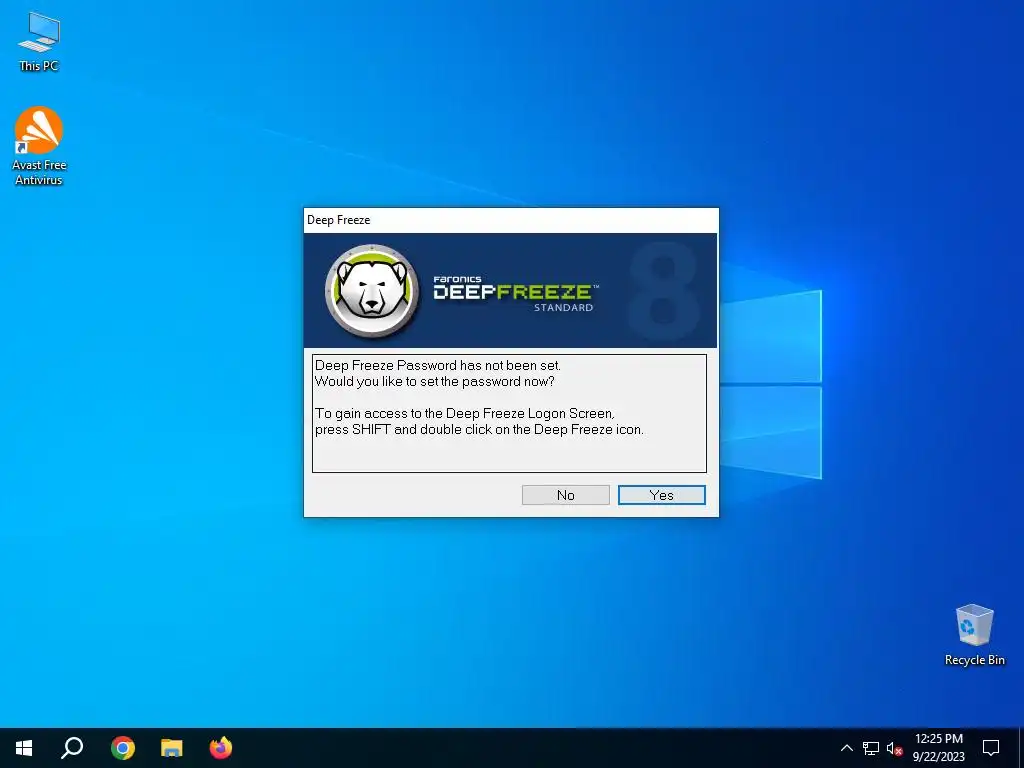Launch Firefox from the taskbar
Screen dimensions: 1024x768
coord(221,748)
